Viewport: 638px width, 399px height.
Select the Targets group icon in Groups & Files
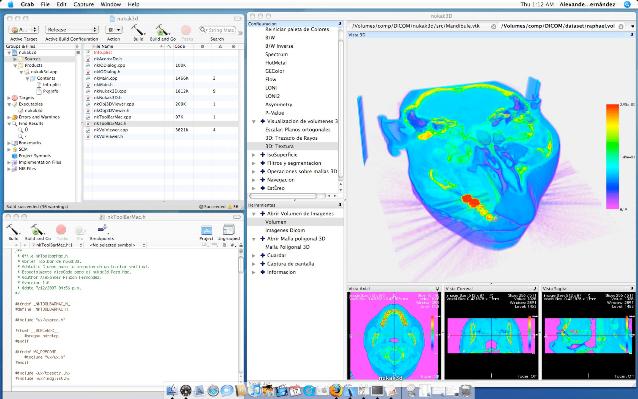[x=15, y=98]
